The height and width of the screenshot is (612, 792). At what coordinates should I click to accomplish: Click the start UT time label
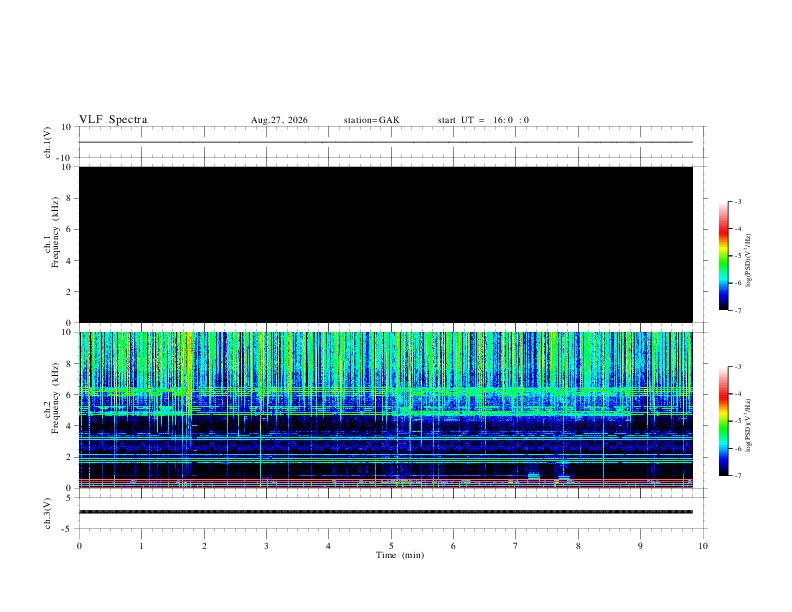tap(483, 120)
